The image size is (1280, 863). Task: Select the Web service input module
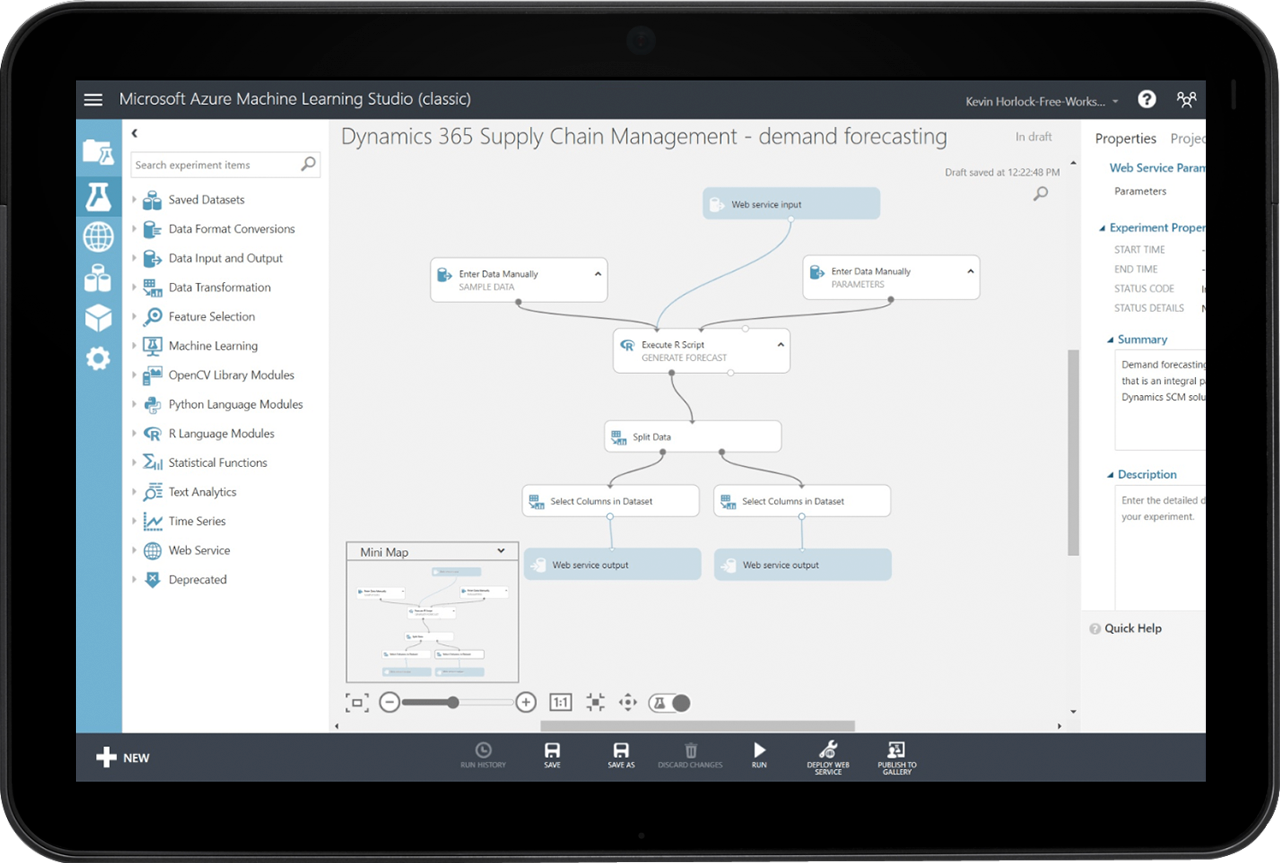point(791,204)
